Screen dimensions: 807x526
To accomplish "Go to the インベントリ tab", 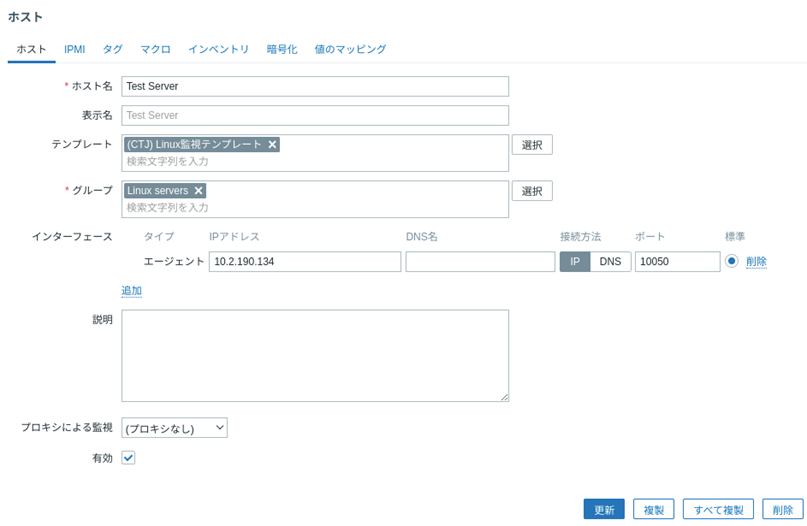I will coord(218,49).
